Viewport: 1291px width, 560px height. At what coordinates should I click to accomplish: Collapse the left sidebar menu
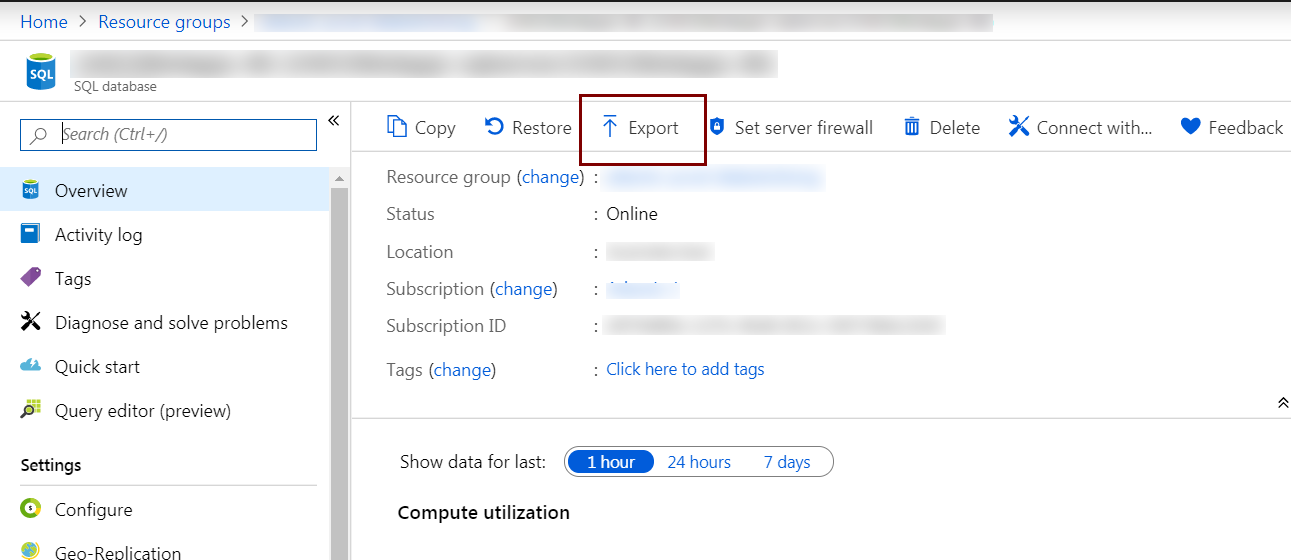(334, 121)
